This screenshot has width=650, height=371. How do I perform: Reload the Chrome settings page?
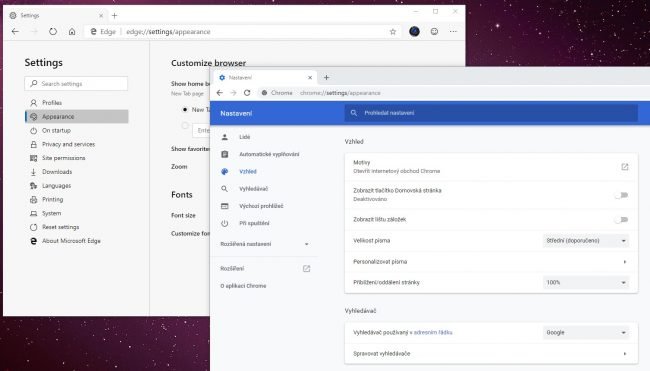[247, 93]
